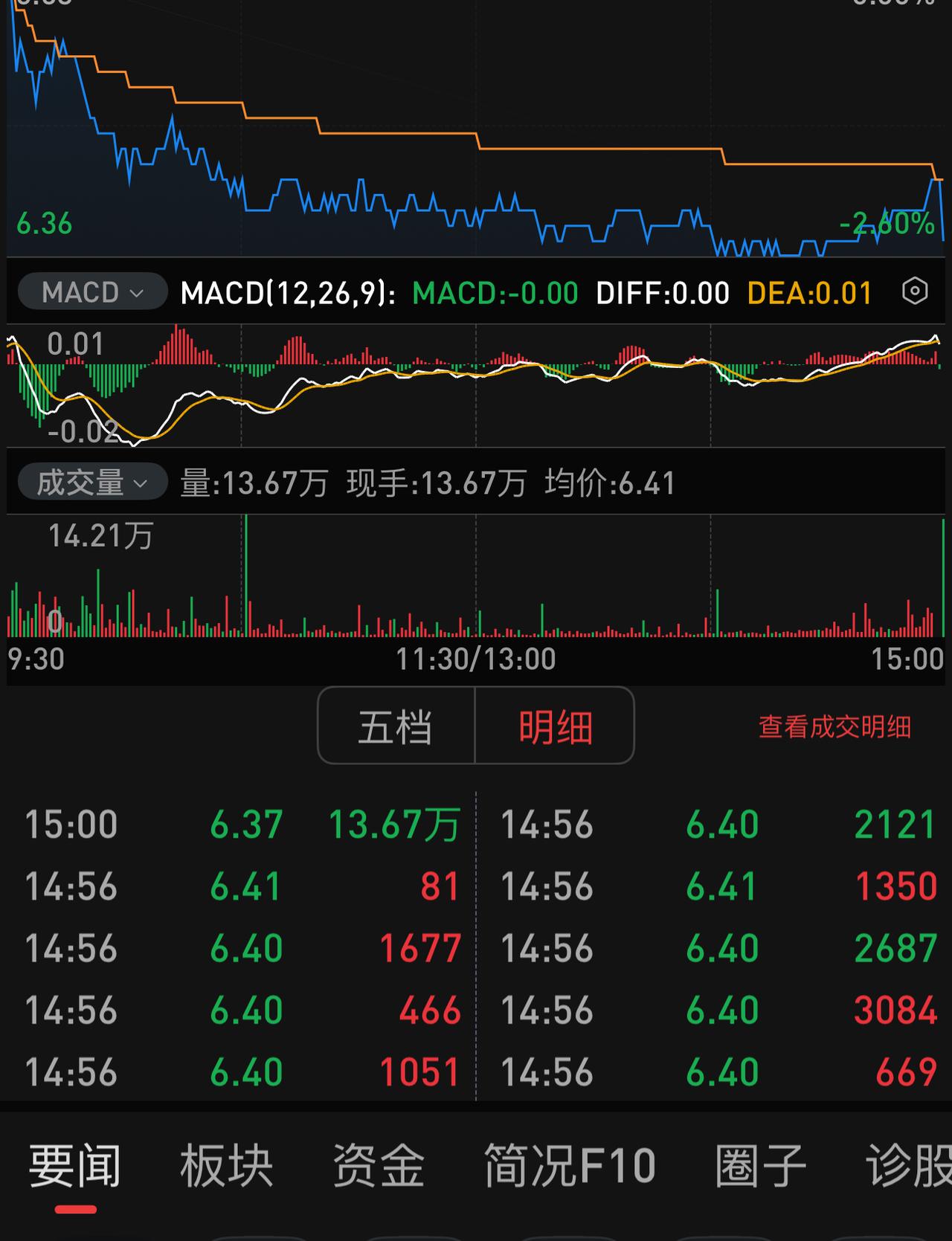This screenshot has height=1241, width=952.
Task: Open the 资金 tab
Action: point(379,1165)
